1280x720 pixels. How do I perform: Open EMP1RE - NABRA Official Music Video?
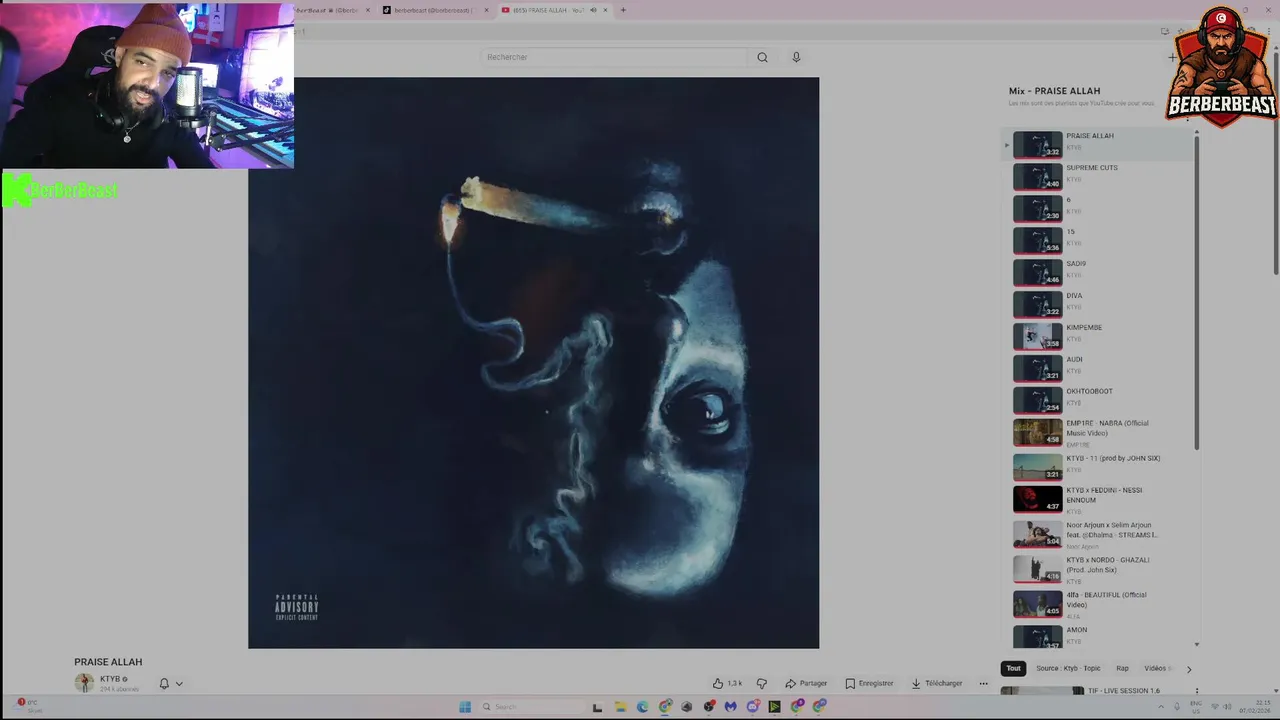click(1100, 432)
